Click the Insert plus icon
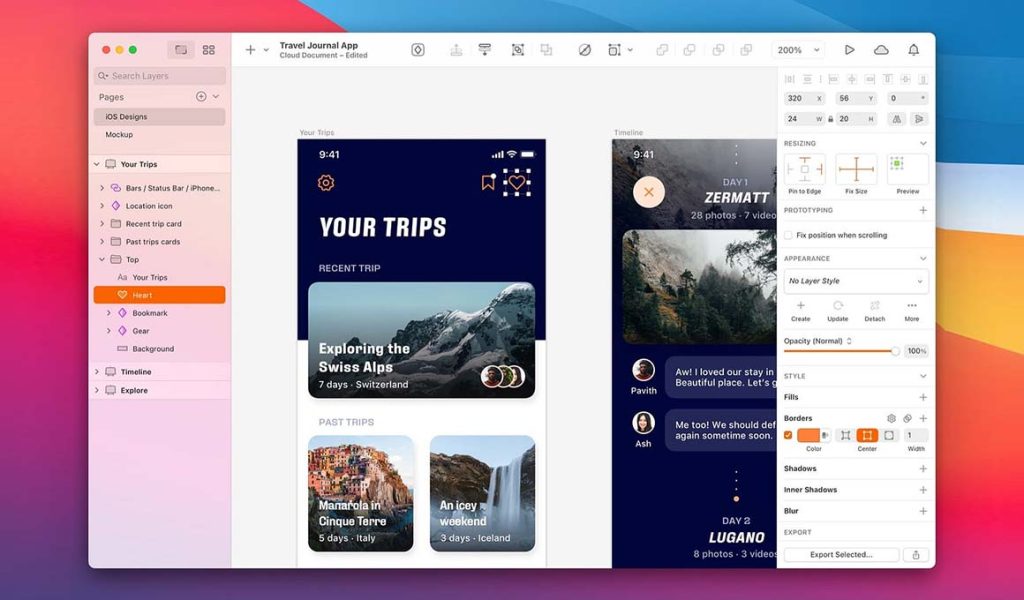Screen dimensions: 1024x600 point(250,50)
